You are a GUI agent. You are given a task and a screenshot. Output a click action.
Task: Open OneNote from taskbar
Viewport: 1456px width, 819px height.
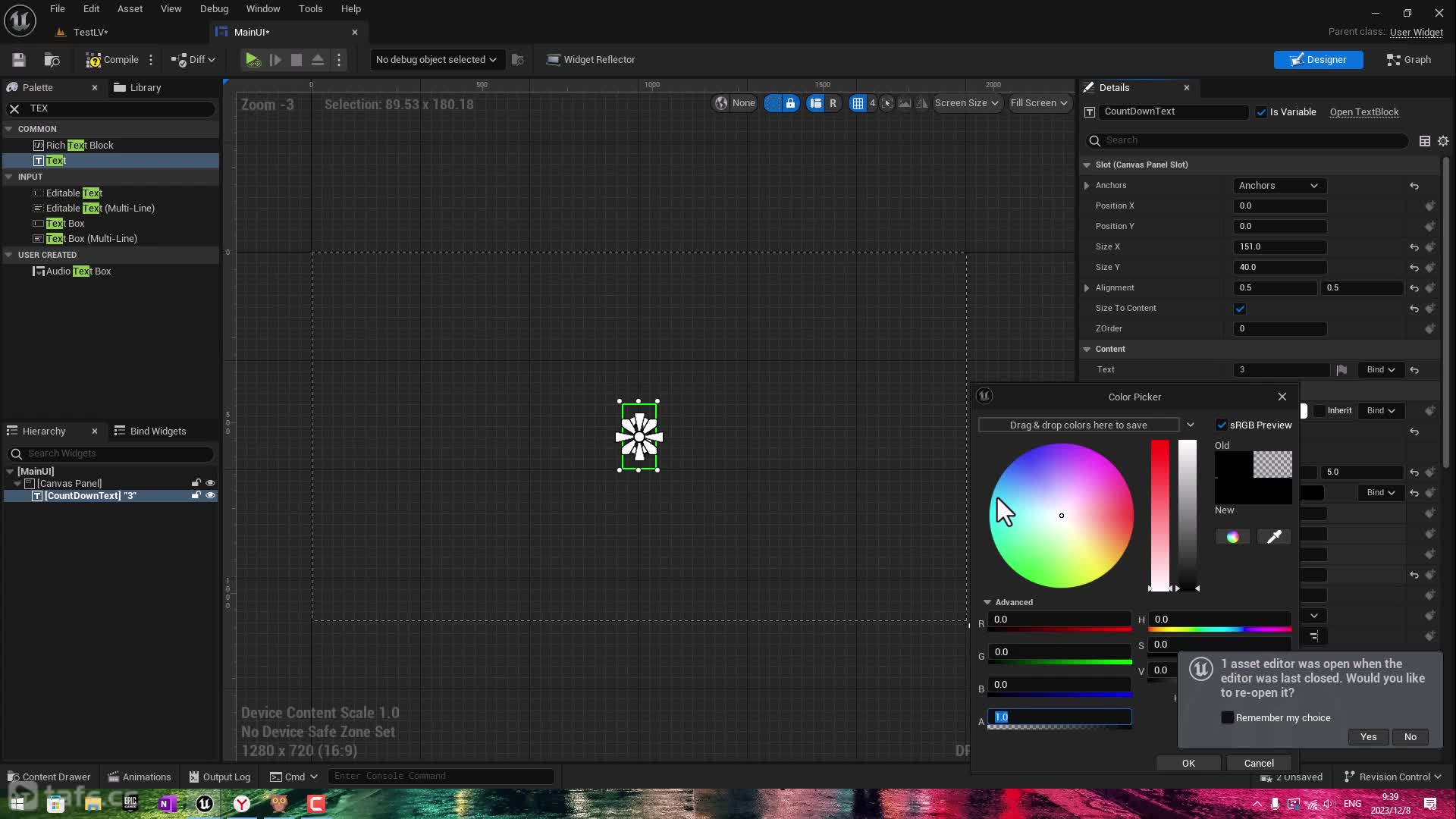pyautogui.click(x=168, y=804)
